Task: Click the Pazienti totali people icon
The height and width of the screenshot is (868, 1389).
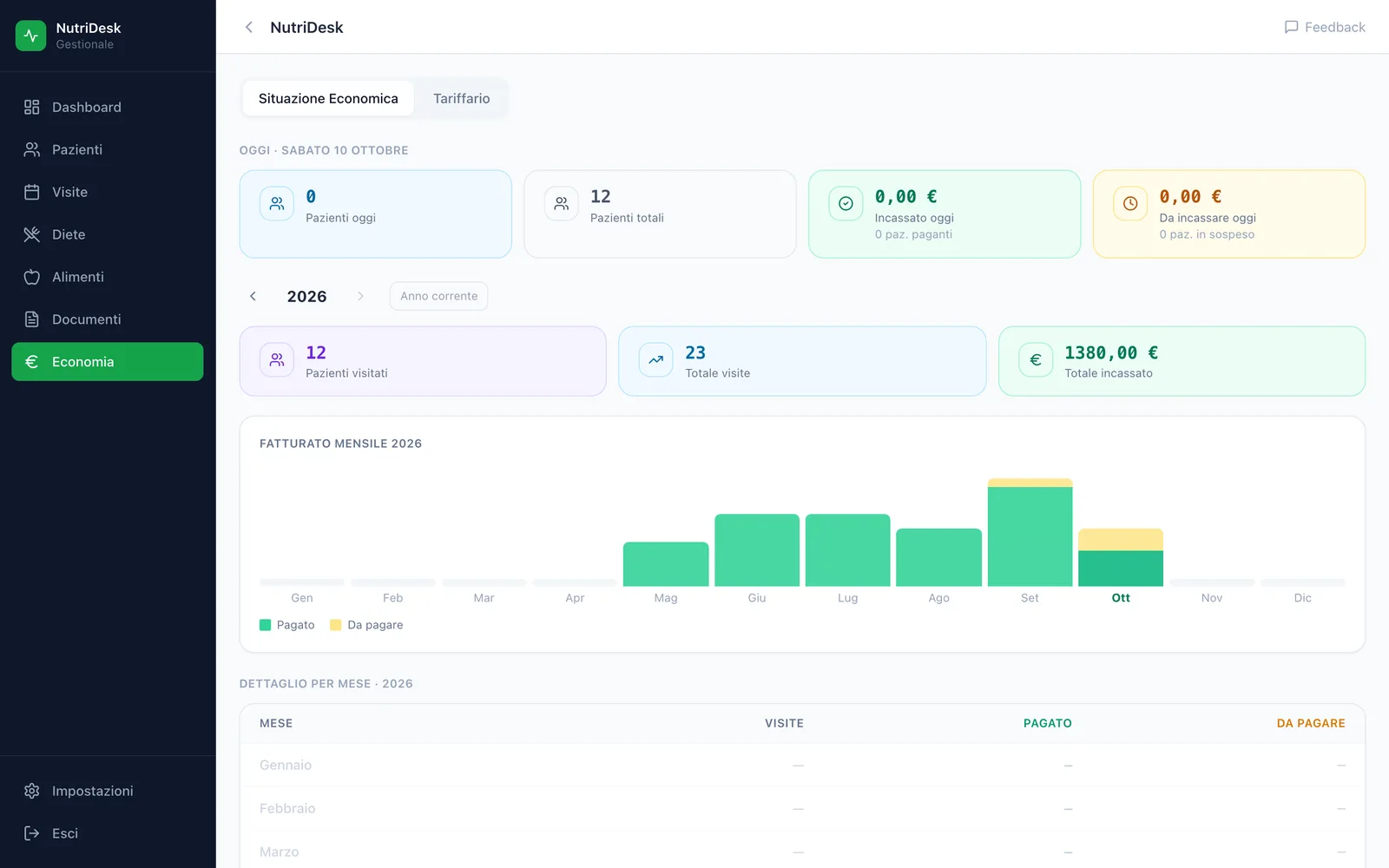Action: [x=562, y=204]
